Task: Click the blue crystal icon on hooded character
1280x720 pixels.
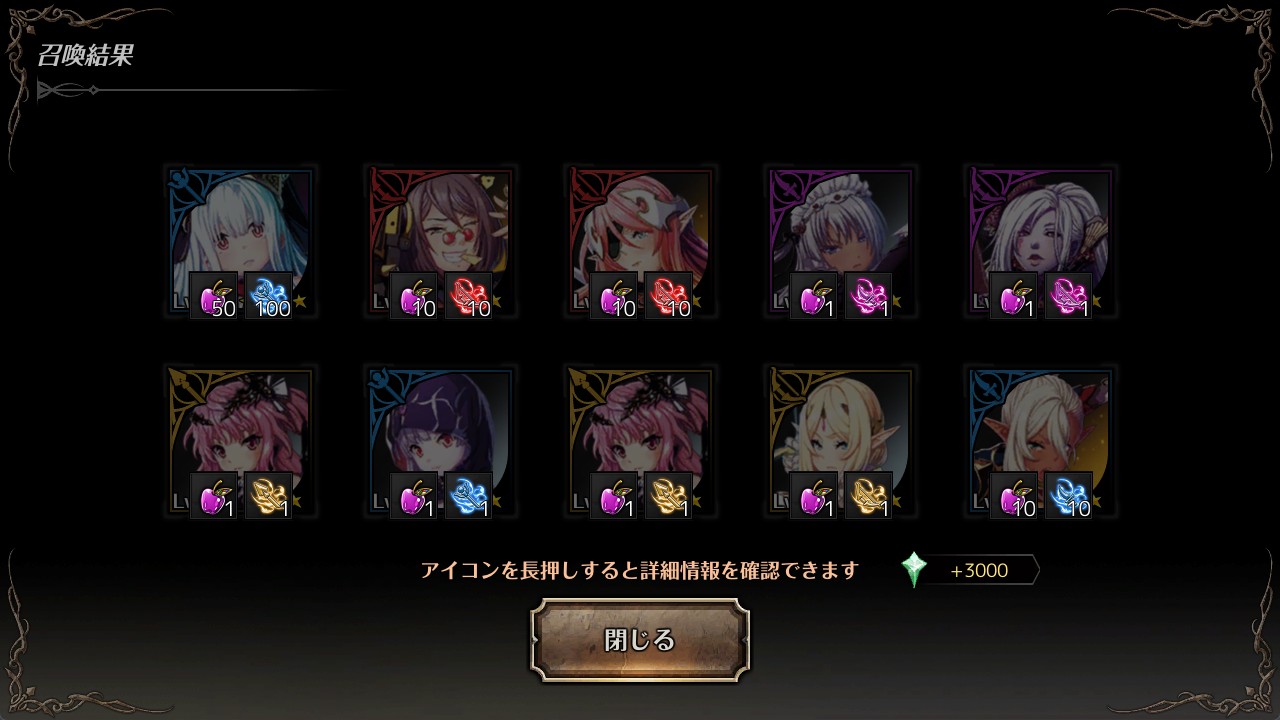Action: tap(469, 496)
